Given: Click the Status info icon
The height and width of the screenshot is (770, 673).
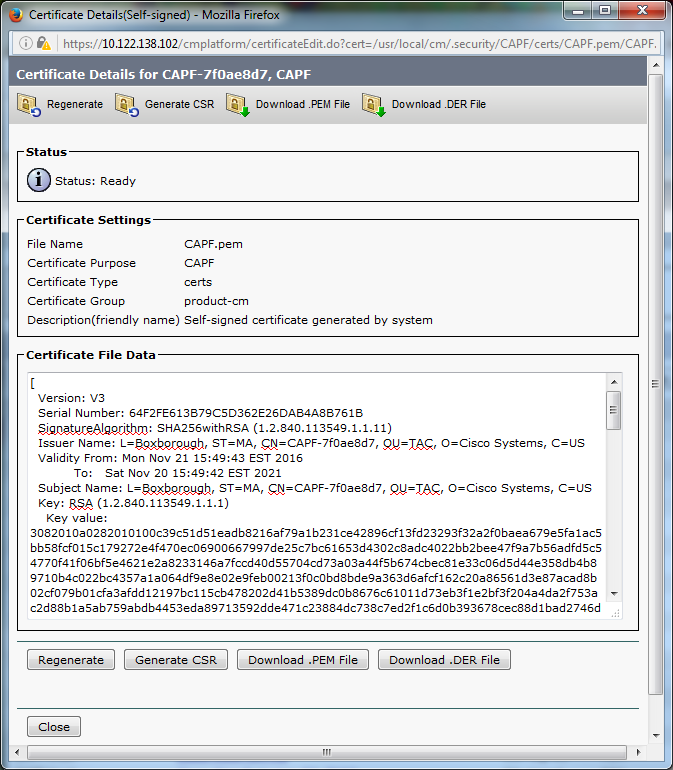Looking at the screenshot, I should (39, 180).
